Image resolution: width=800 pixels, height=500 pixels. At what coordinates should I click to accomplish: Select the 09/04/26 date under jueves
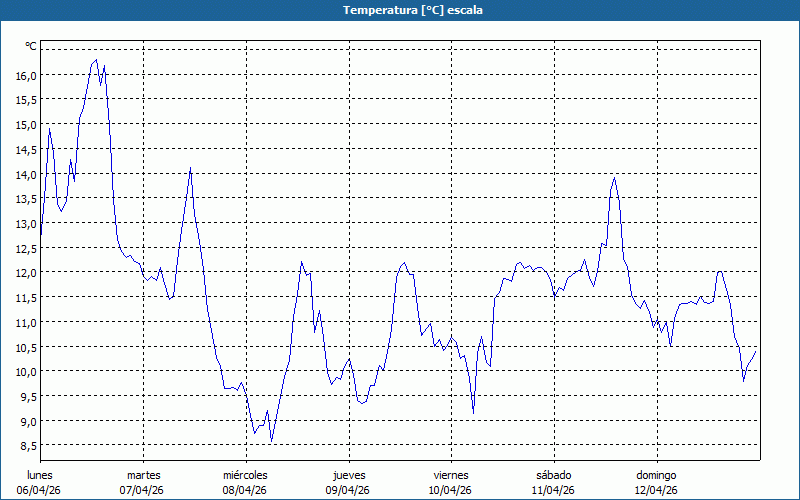pos(349,490)
